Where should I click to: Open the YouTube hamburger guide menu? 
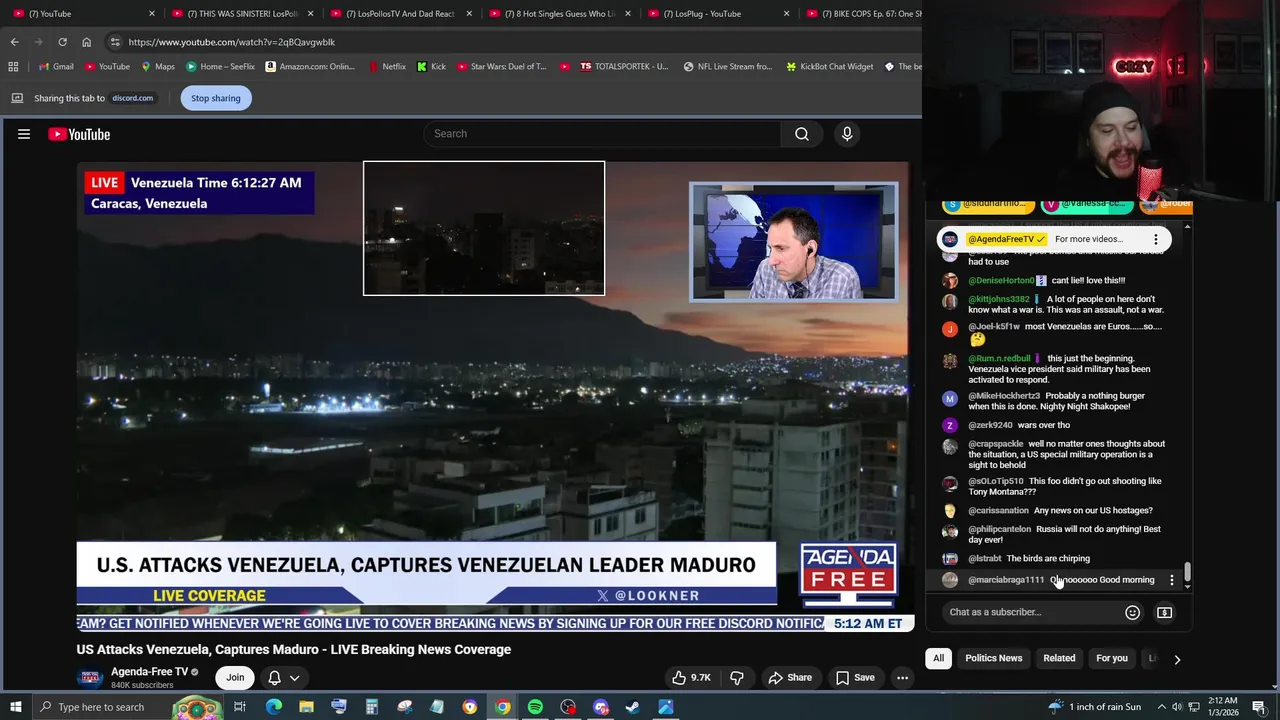(24, 134)
